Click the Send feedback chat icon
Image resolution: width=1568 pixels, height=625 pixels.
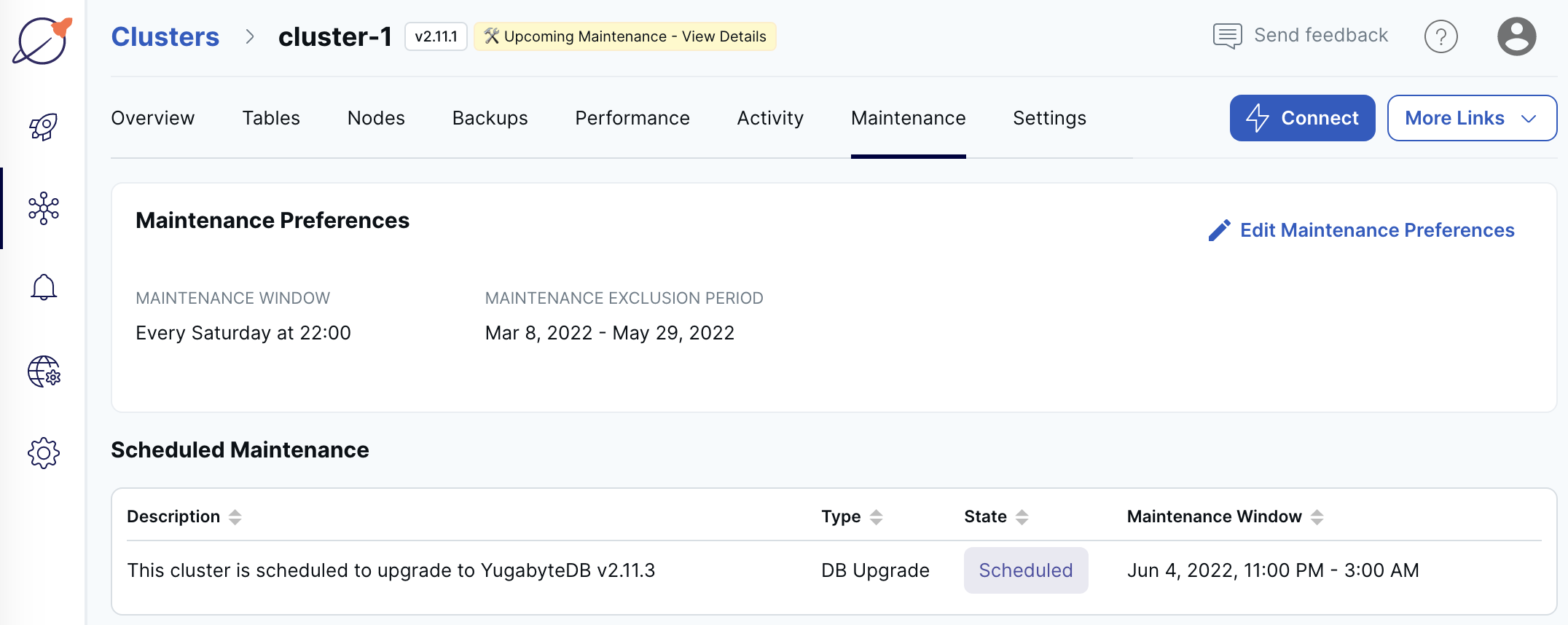1227,36
